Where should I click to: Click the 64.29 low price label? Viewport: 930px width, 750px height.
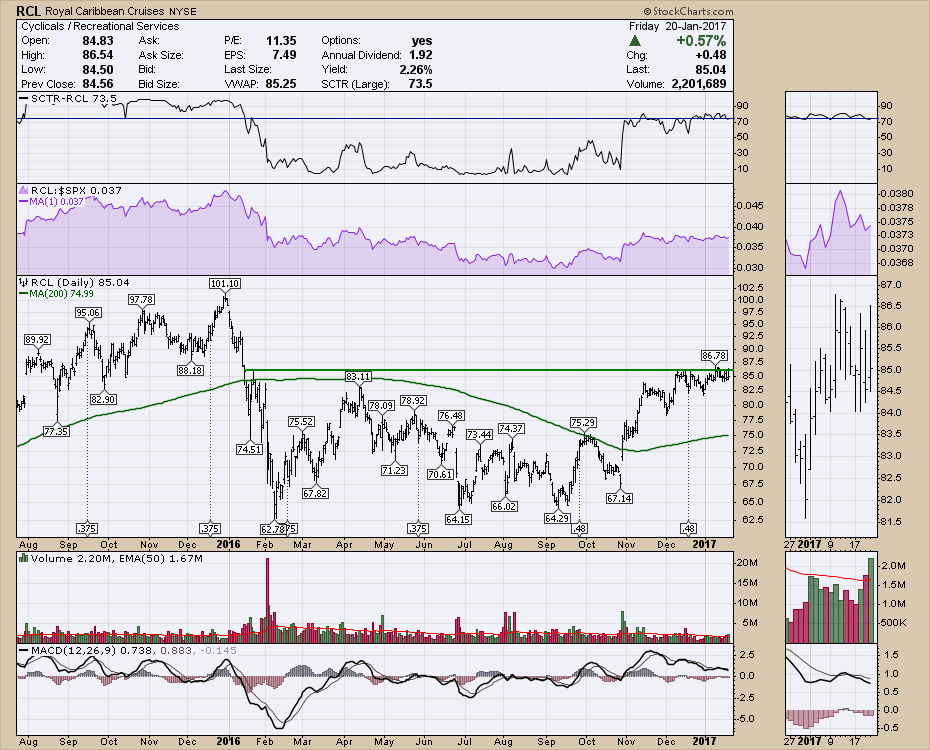(x=557, y=518)
